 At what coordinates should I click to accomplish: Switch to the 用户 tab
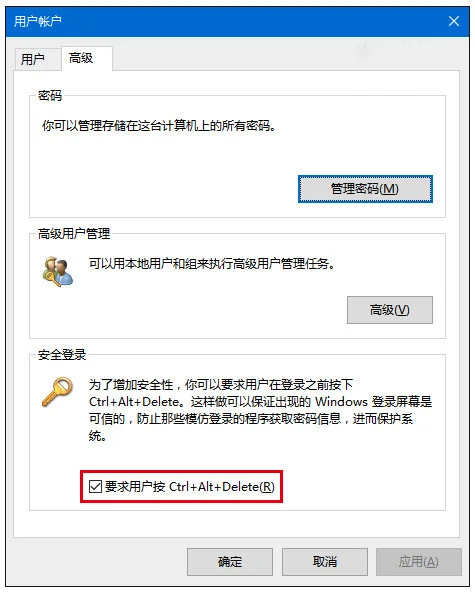tap(33, 59)
